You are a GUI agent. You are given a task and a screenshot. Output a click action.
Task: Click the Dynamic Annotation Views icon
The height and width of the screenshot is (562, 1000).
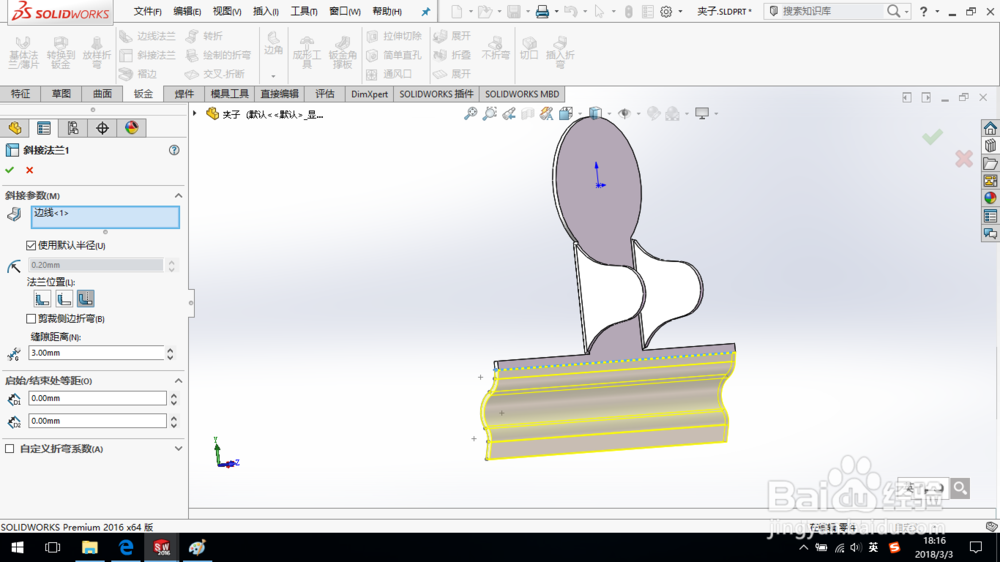(x=547, y=114)
